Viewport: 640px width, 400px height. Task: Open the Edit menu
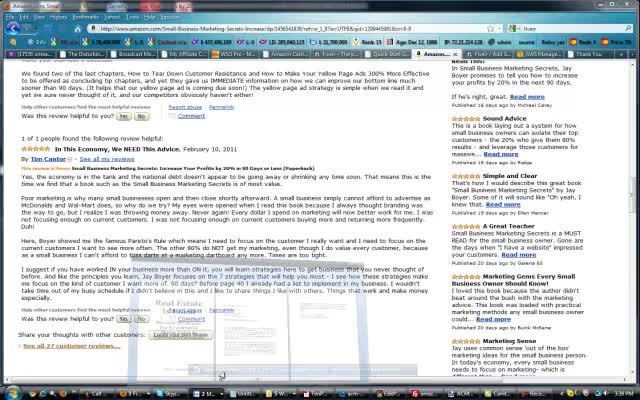point(24,17)
